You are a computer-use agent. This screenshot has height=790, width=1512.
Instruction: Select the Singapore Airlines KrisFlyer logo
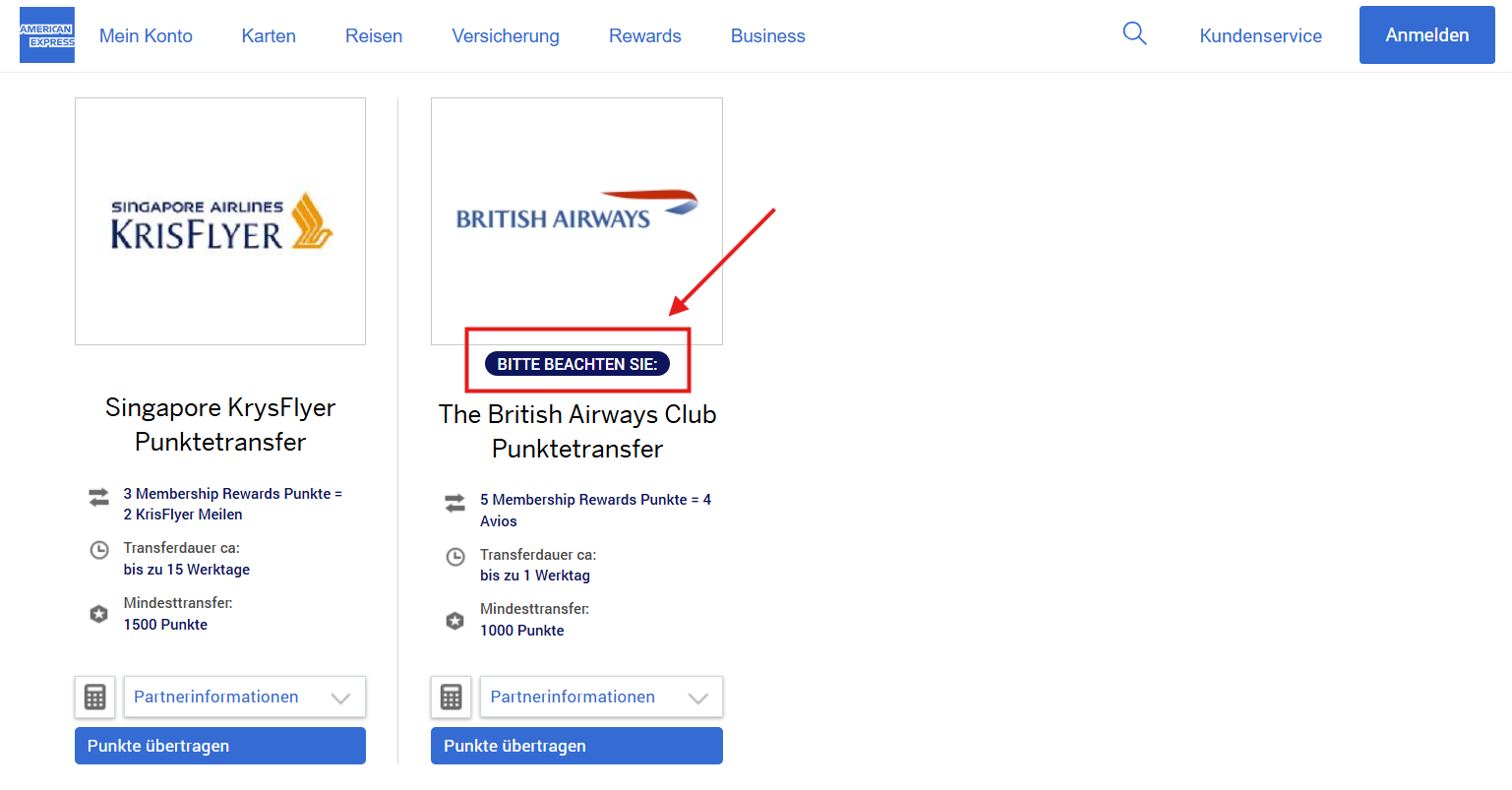pos(219,220)
